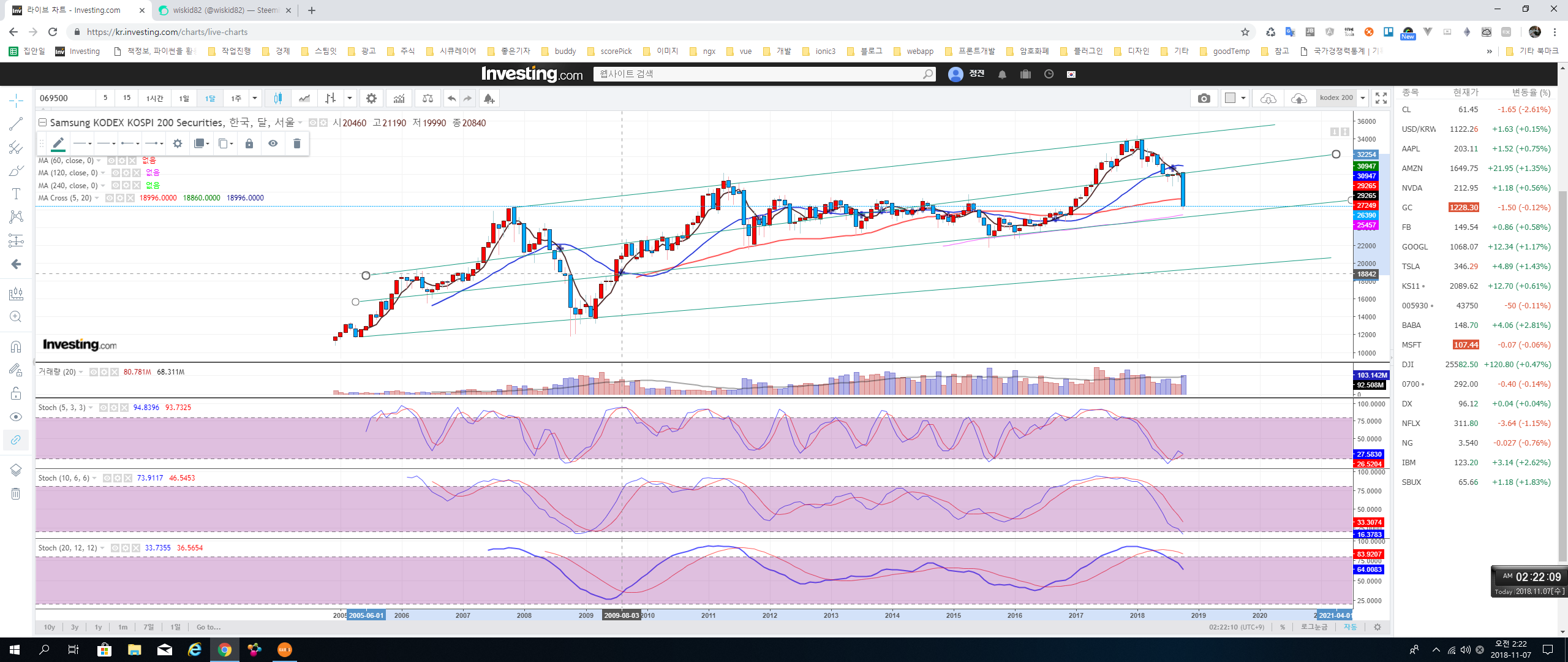Toggle visibility eye of selected drawing
1568x662 pixels.
coord(273,143)
